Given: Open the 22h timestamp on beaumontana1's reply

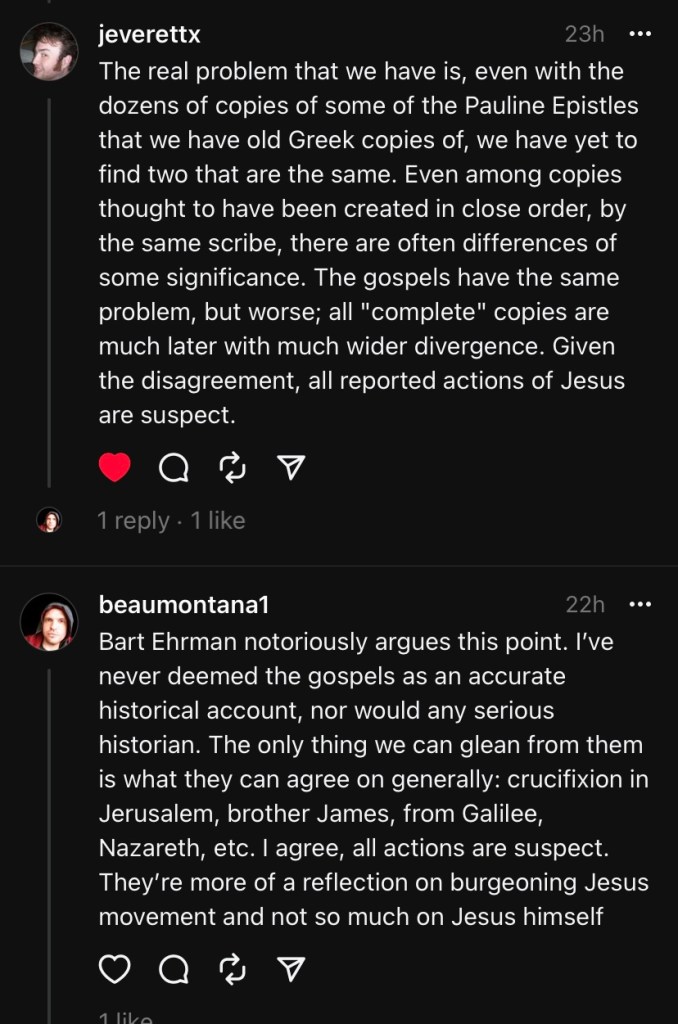Looking at the screenshot, I should 585,604.
